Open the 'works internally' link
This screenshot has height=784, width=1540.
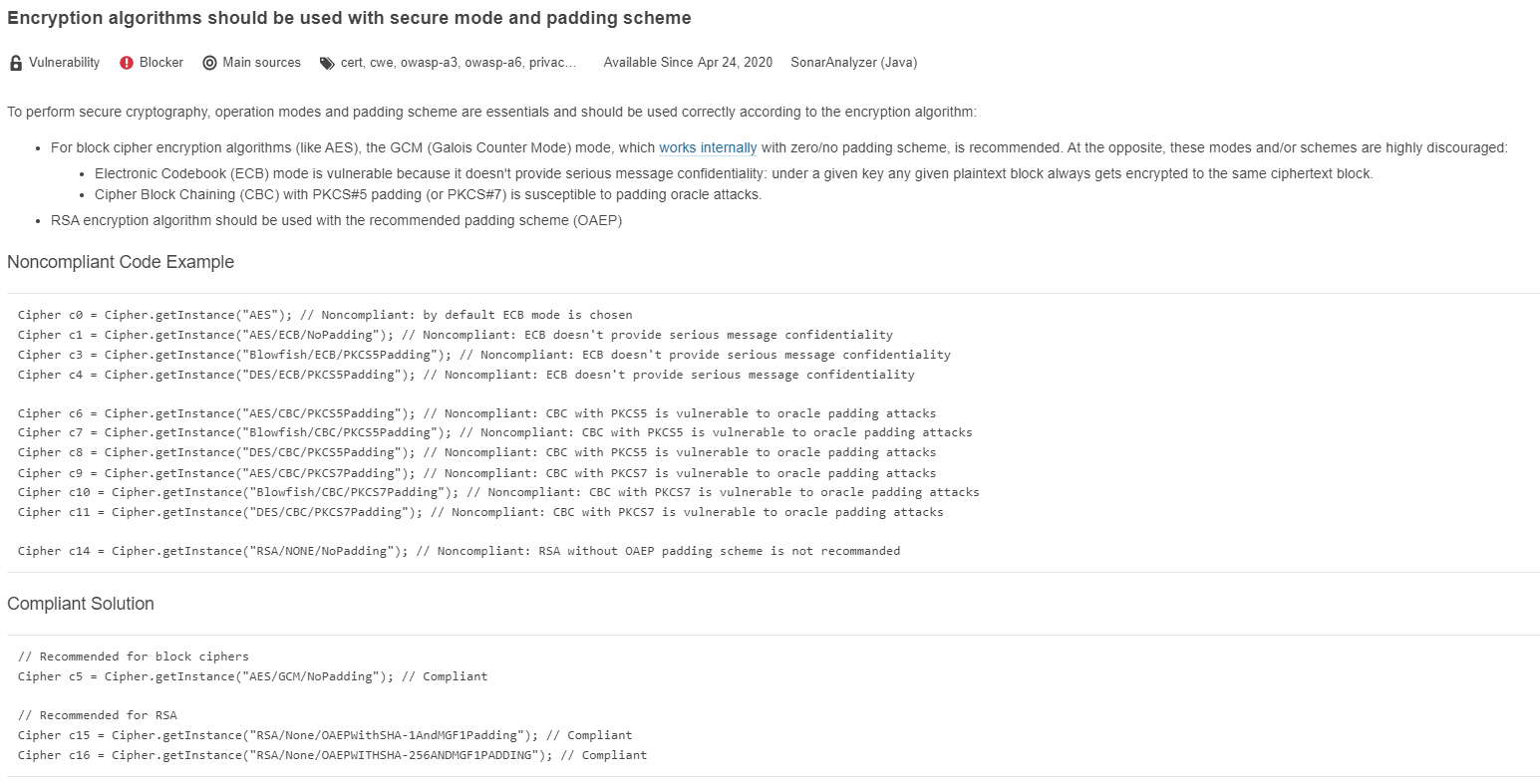[x=708, y=147]
